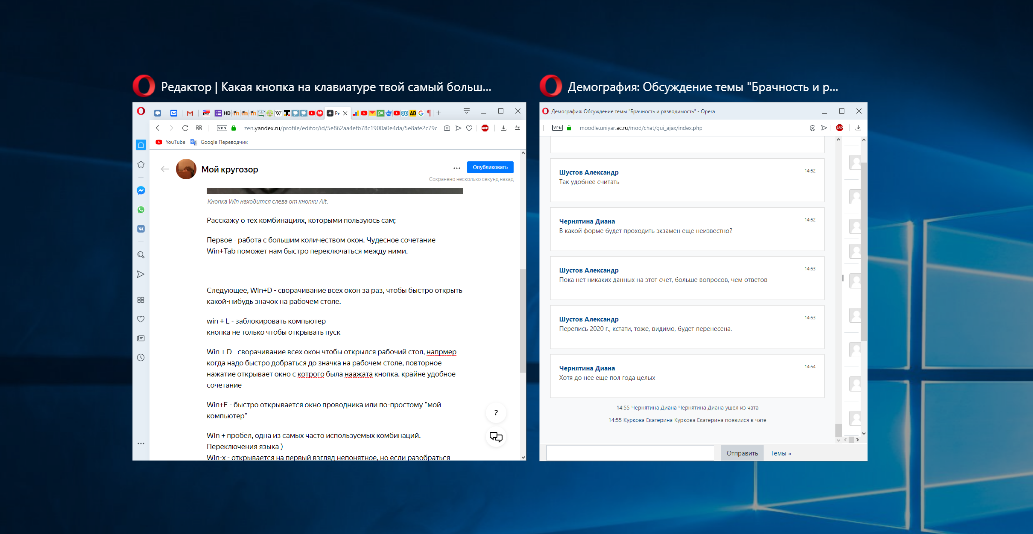The width and height of the screenshot is (1033, 534).
Task: Click the Мой кругозор channel avatar
Action: coord(186,169)
